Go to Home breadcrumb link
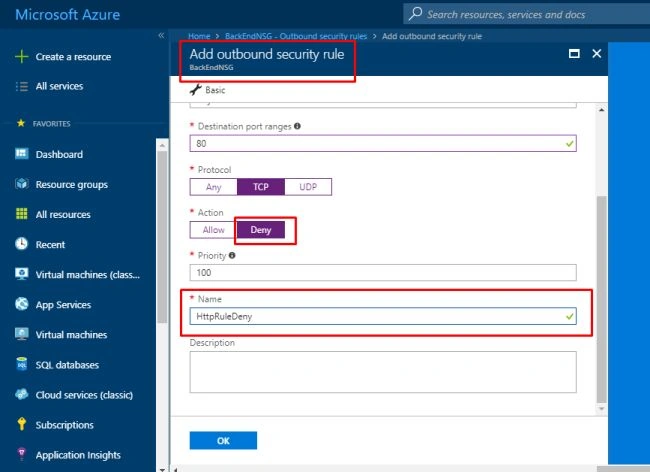Screen dimensions: 650x472 [199, 36]
